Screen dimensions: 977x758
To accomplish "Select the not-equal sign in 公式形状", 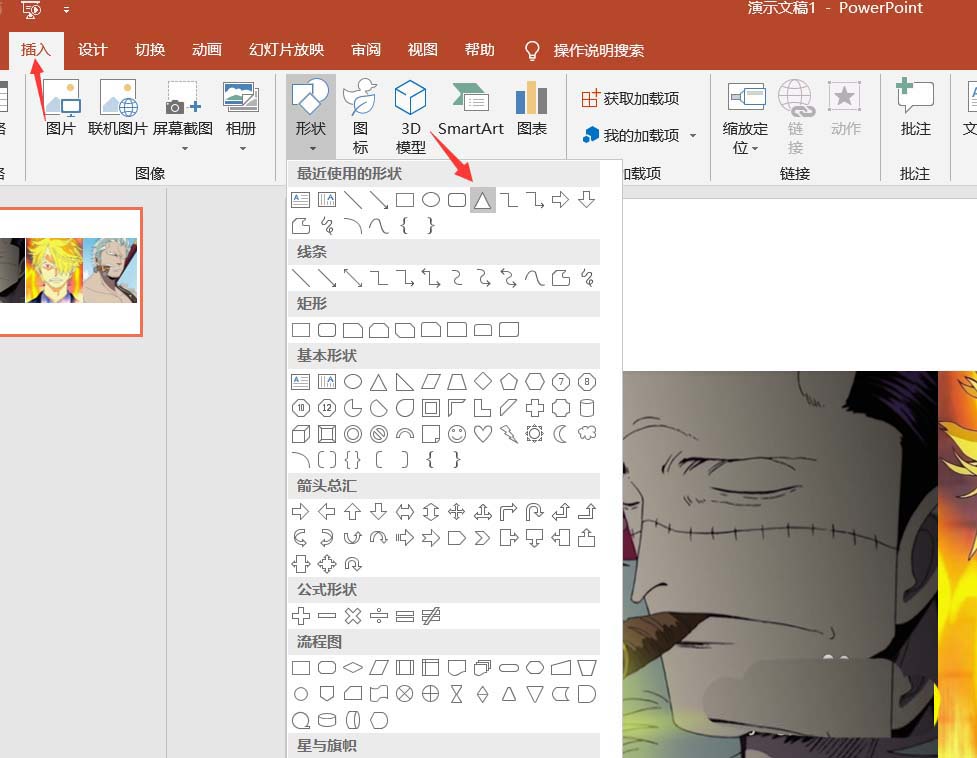I will (x=431, y=616).
